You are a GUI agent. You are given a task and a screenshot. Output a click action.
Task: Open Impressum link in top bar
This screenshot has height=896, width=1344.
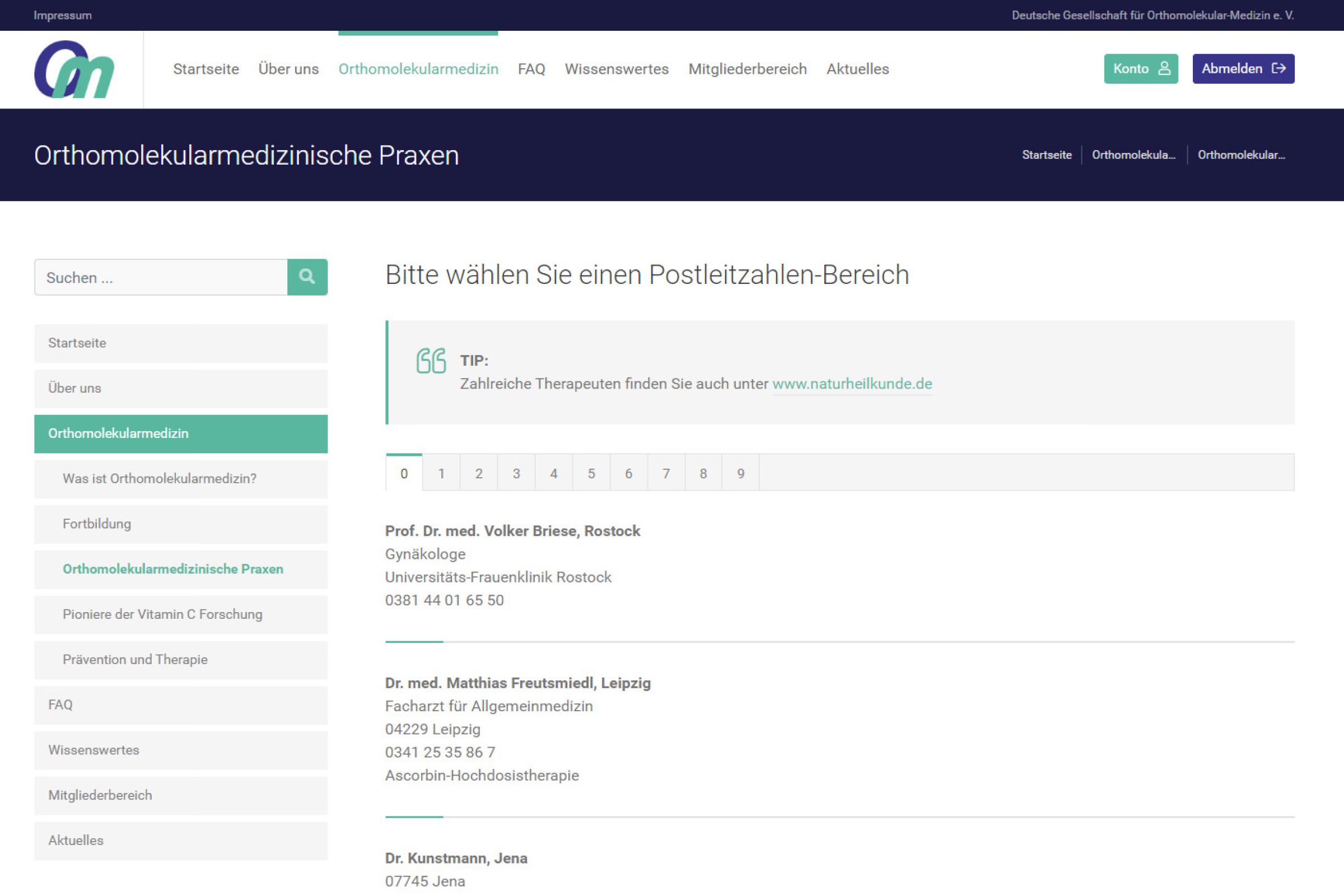62,16
